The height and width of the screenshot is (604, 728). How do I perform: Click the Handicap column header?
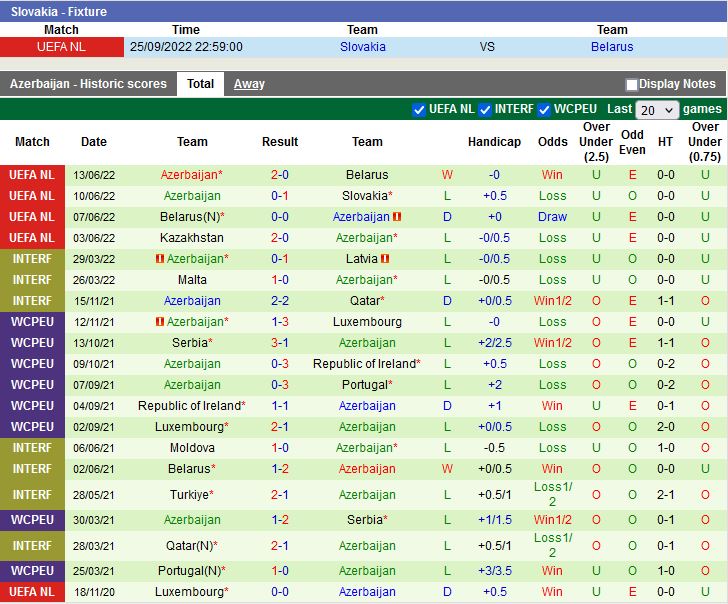(x=494, y=142)
